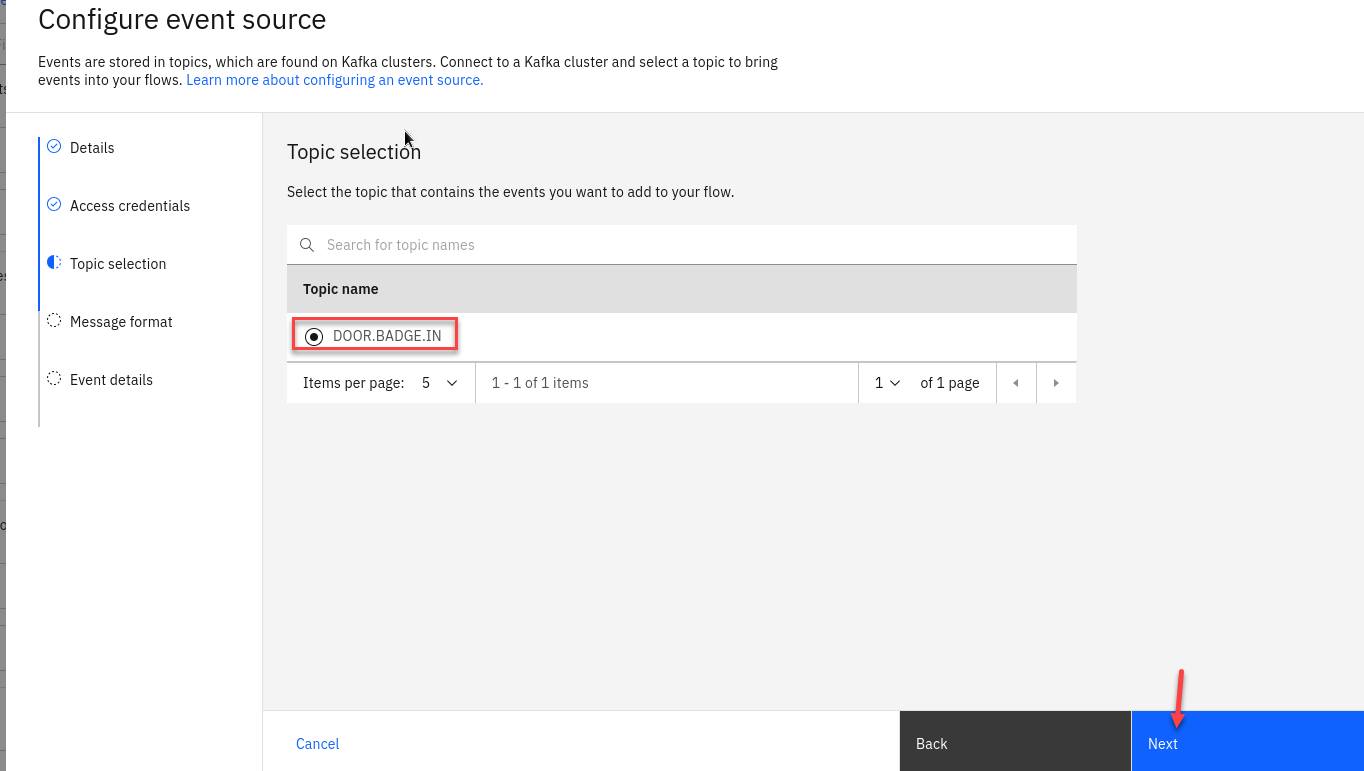Focus the Search for topic names field
Screen dimensions: 1364x771
pos(690,245)
